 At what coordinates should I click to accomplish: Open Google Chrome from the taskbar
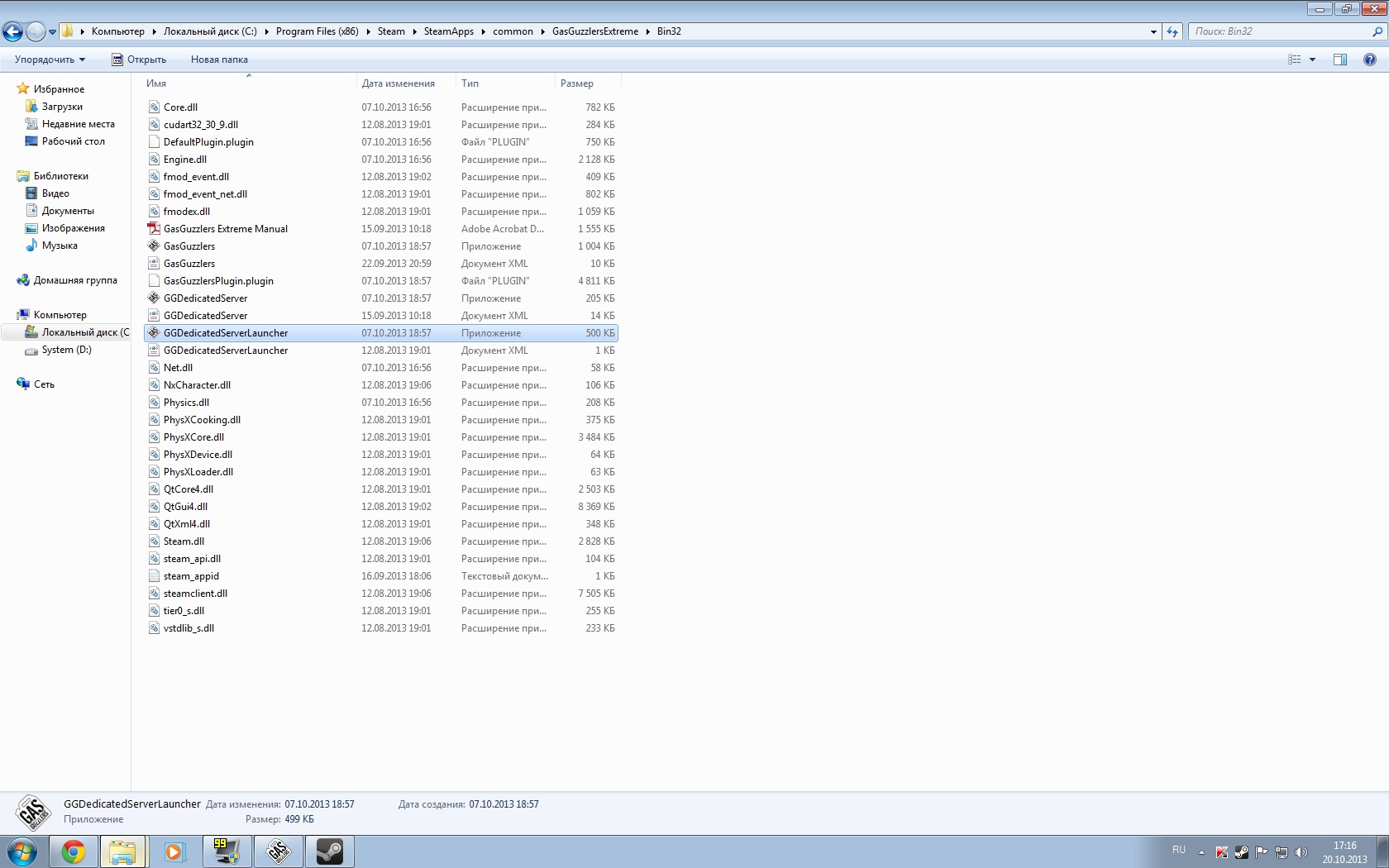(73, 851)
